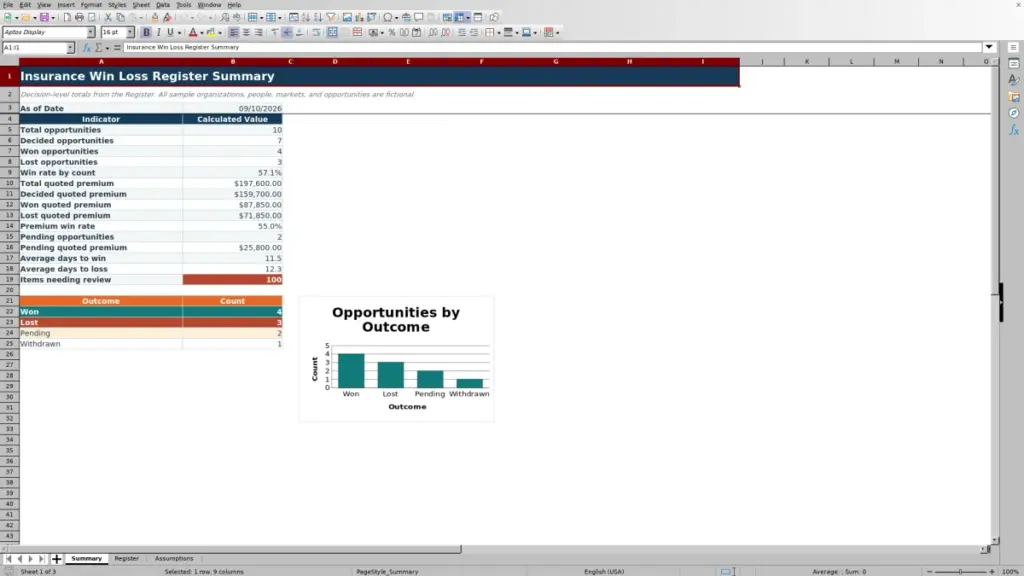The height and width of the screenshot is (576, 1024).
Task: Open the Sheet menu
Action: 141,5
